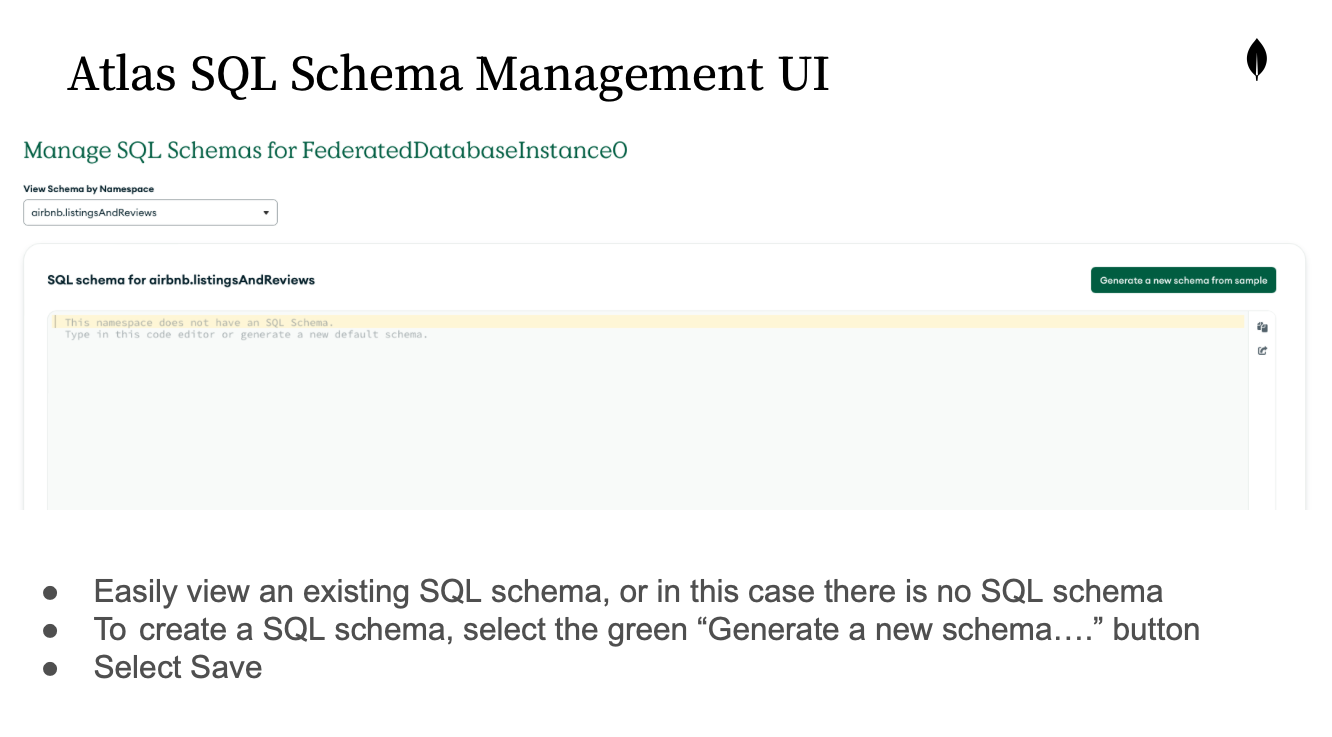Copy the schema editor contents
Screen dimensions: 1332x737
[x=1263, y=327]
